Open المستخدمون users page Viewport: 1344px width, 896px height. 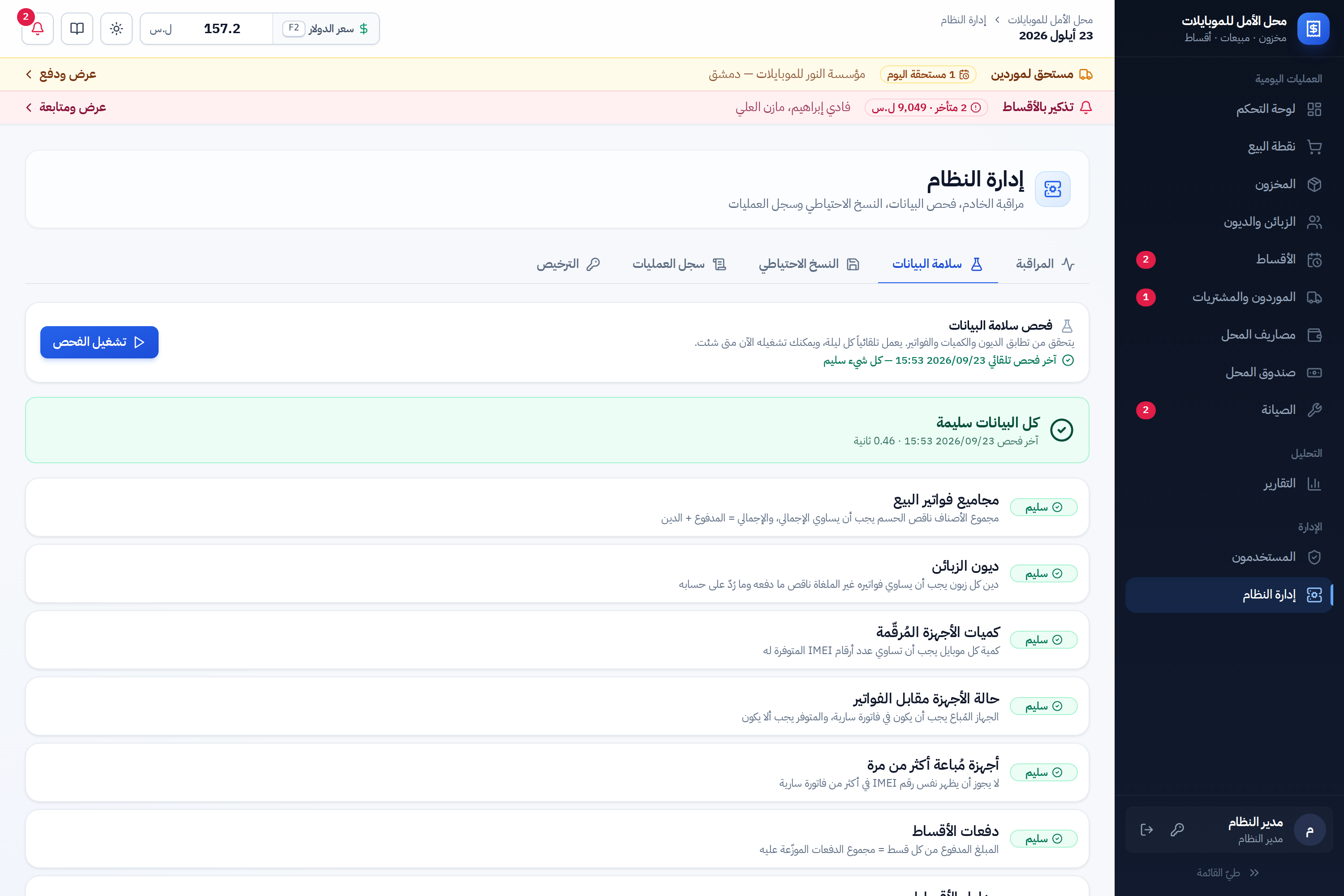[1228, 557]
